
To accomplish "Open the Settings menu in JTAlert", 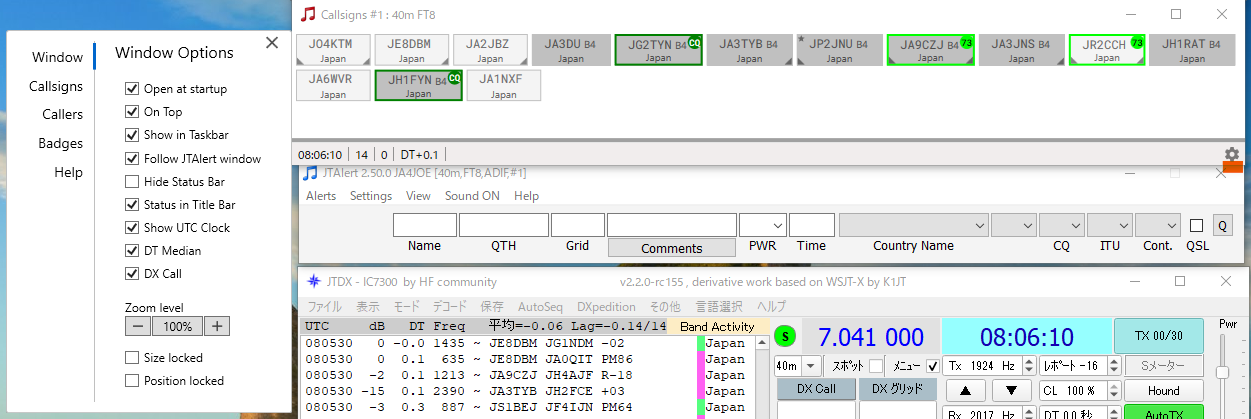I will coord(371,196).
